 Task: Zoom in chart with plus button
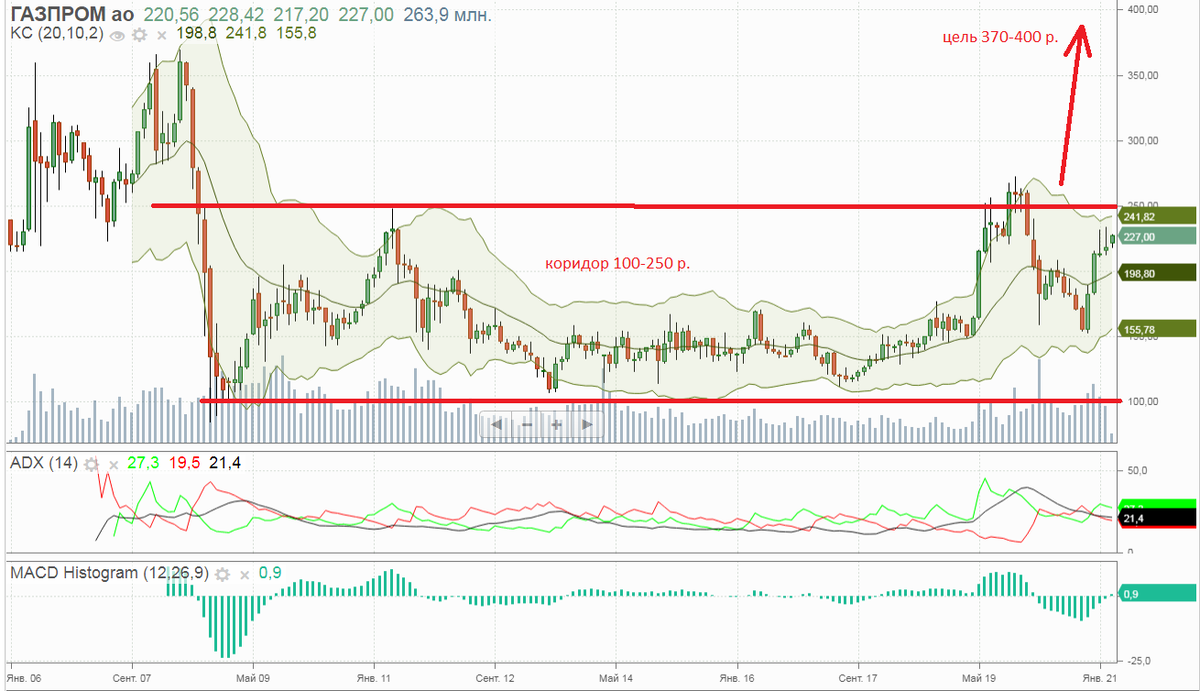tap(556, 425)
